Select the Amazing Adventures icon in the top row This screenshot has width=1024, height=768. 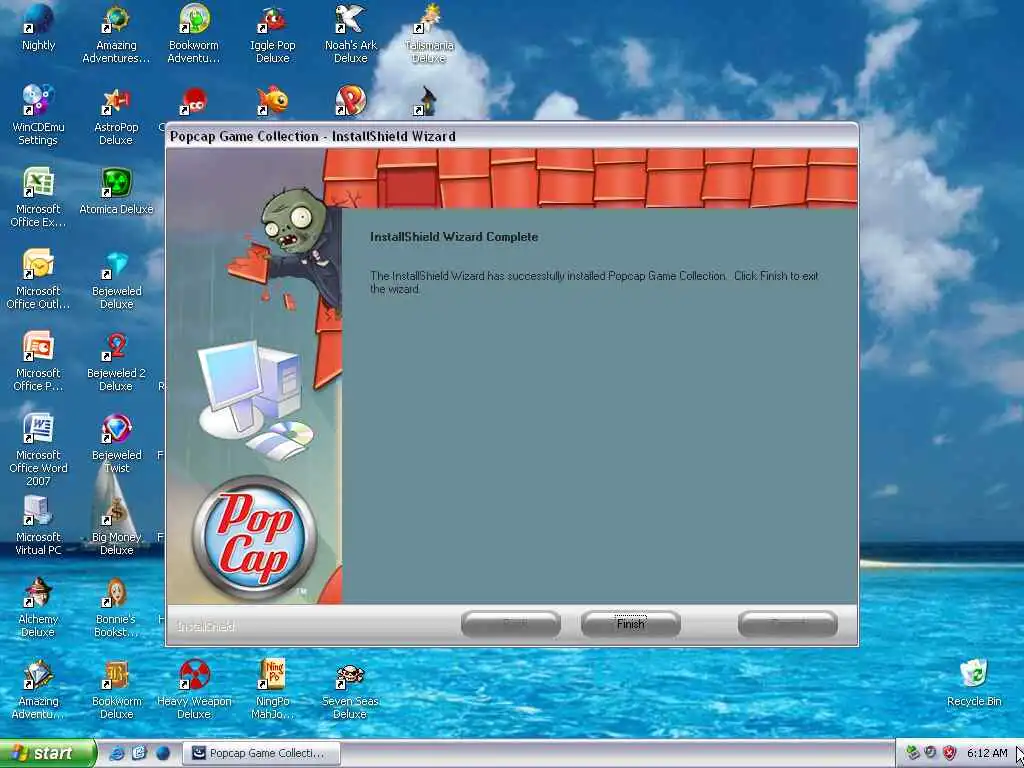116,34
